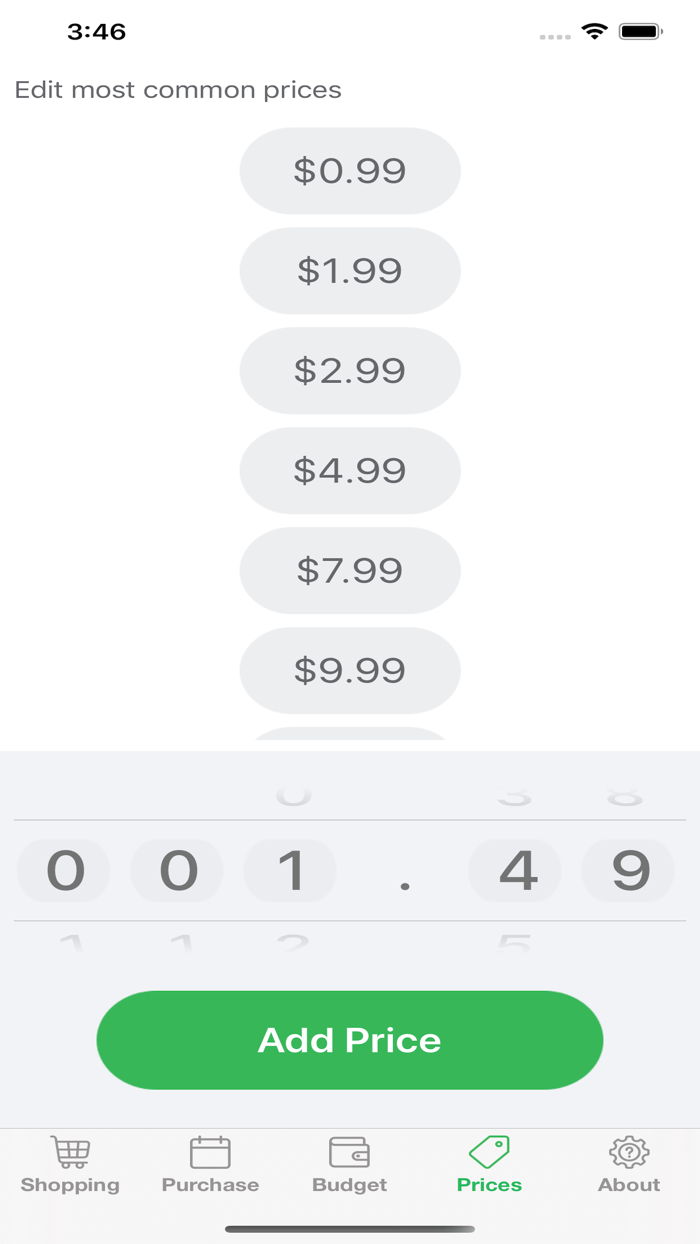Select the $0.99 price chip
The width and height of the screenshot is (700, 1244).
[x=350, y=170]
